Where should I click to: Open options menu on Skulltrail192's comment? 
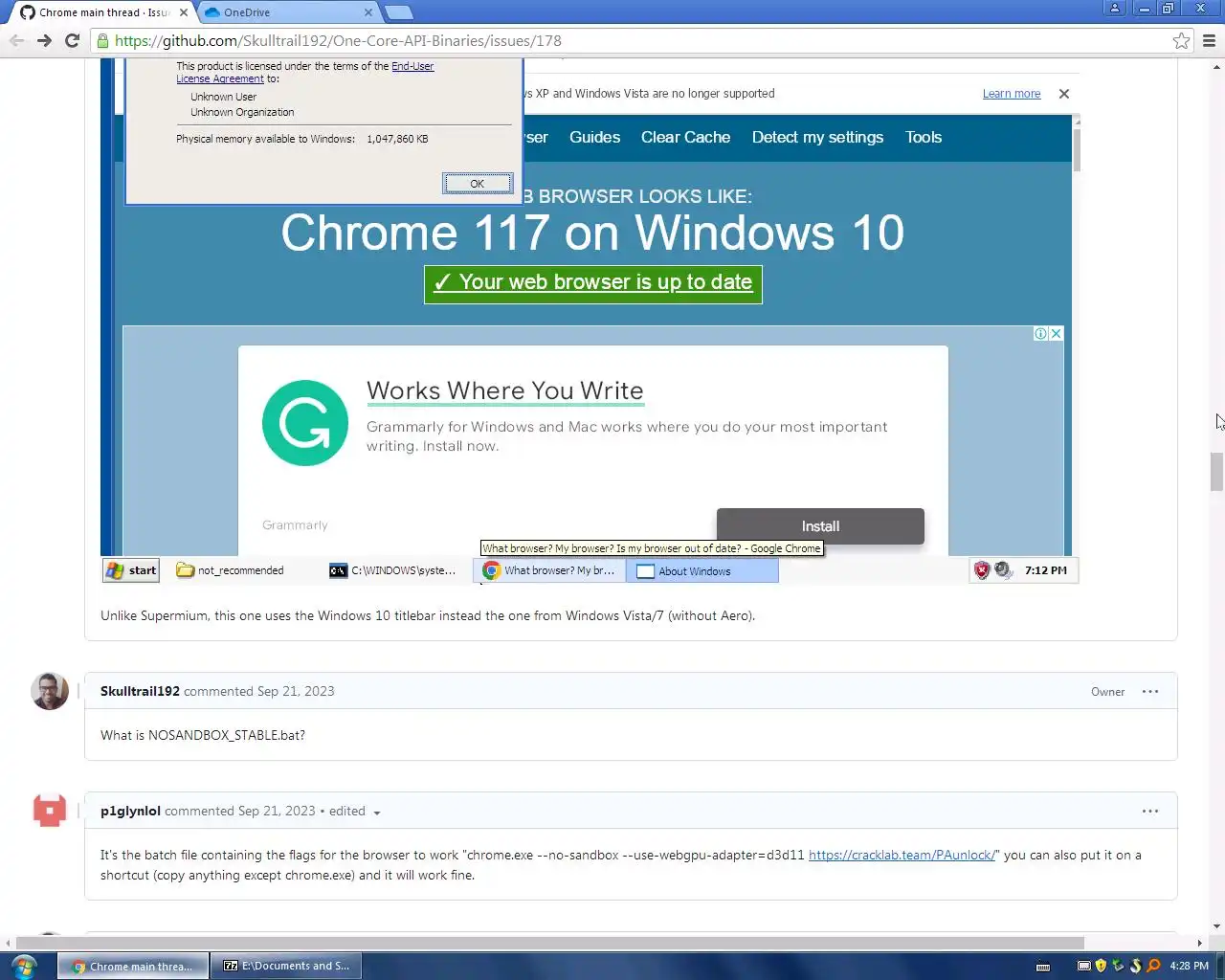tap(1150, 691)
